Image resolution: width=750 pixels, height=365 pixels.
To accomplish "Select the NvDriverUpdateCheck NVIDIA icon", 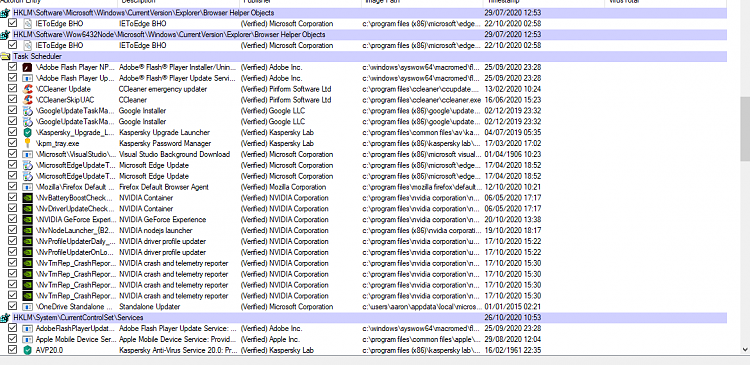I will (27, 209).
